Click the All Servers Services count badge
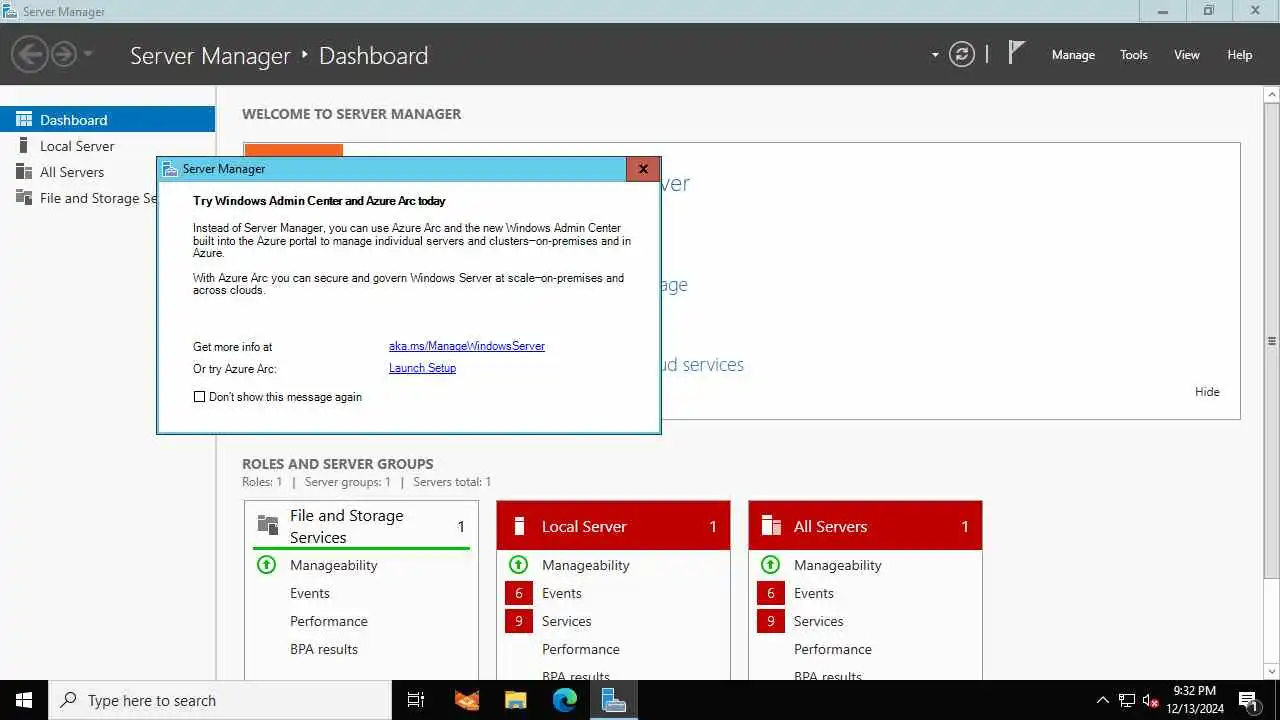The image size is (1280, 720). 770,621
